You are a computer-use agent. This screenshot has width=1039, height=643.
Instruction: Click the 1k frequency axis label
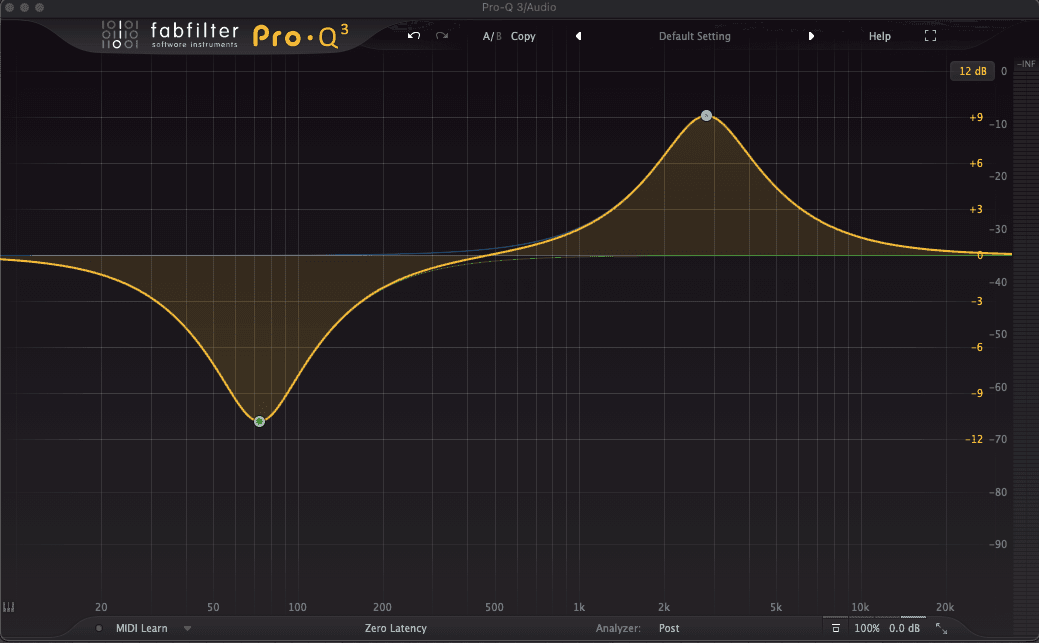(579, 607)
